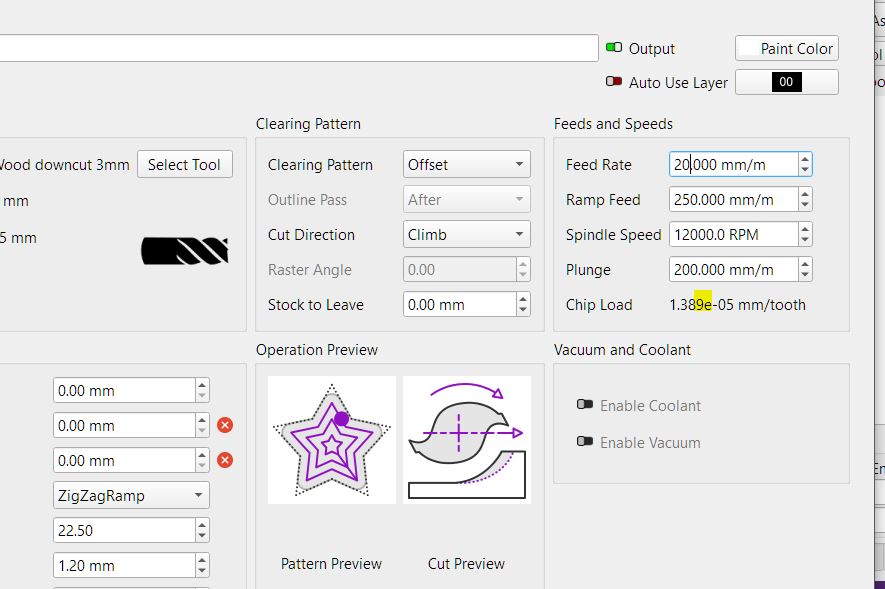Enable Vacuum toggle
This screenshot has width=885, height=589.
[x=585, y=442]
